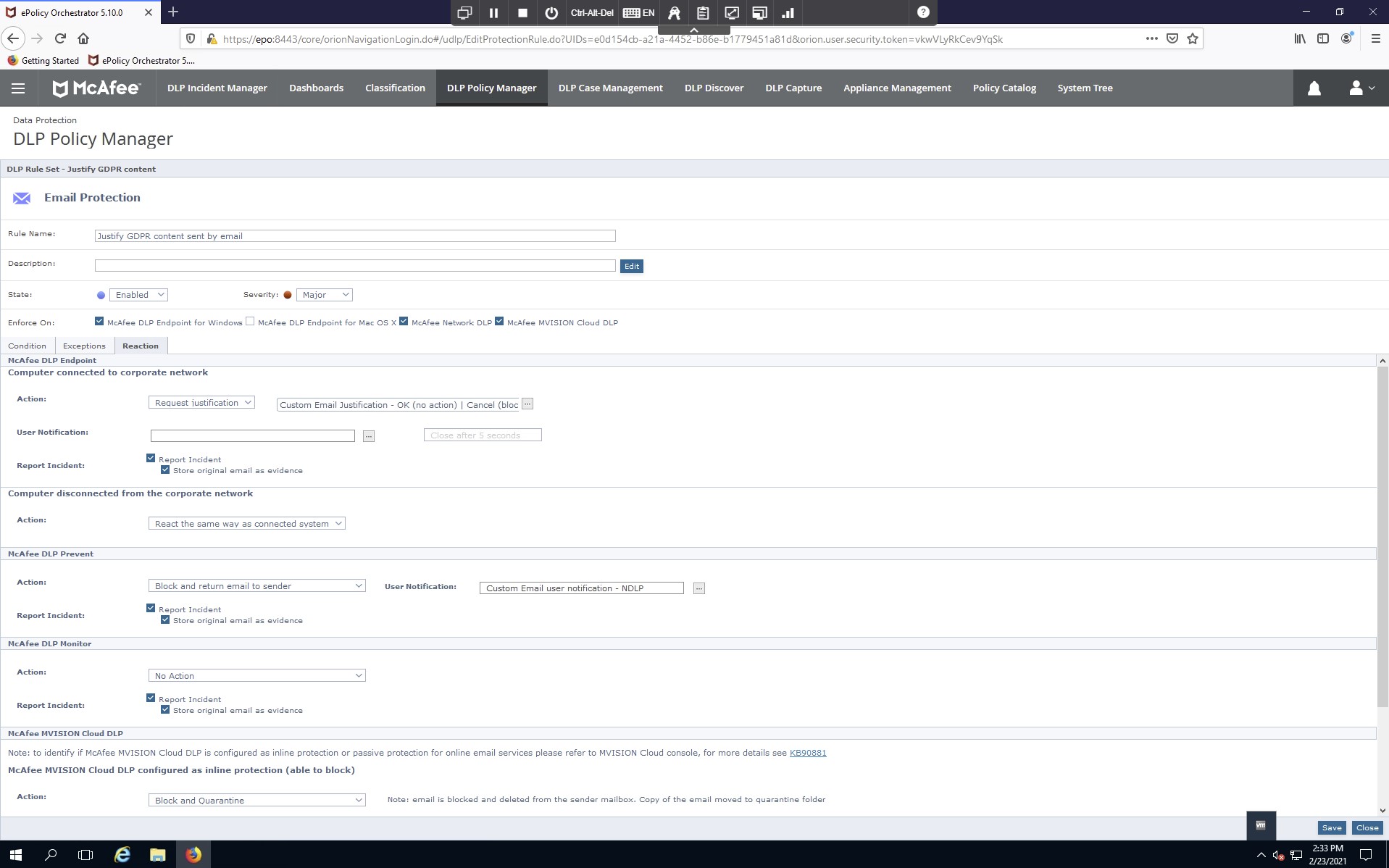
Task: Pause the remote session
Action: click(x=493, y=13)
